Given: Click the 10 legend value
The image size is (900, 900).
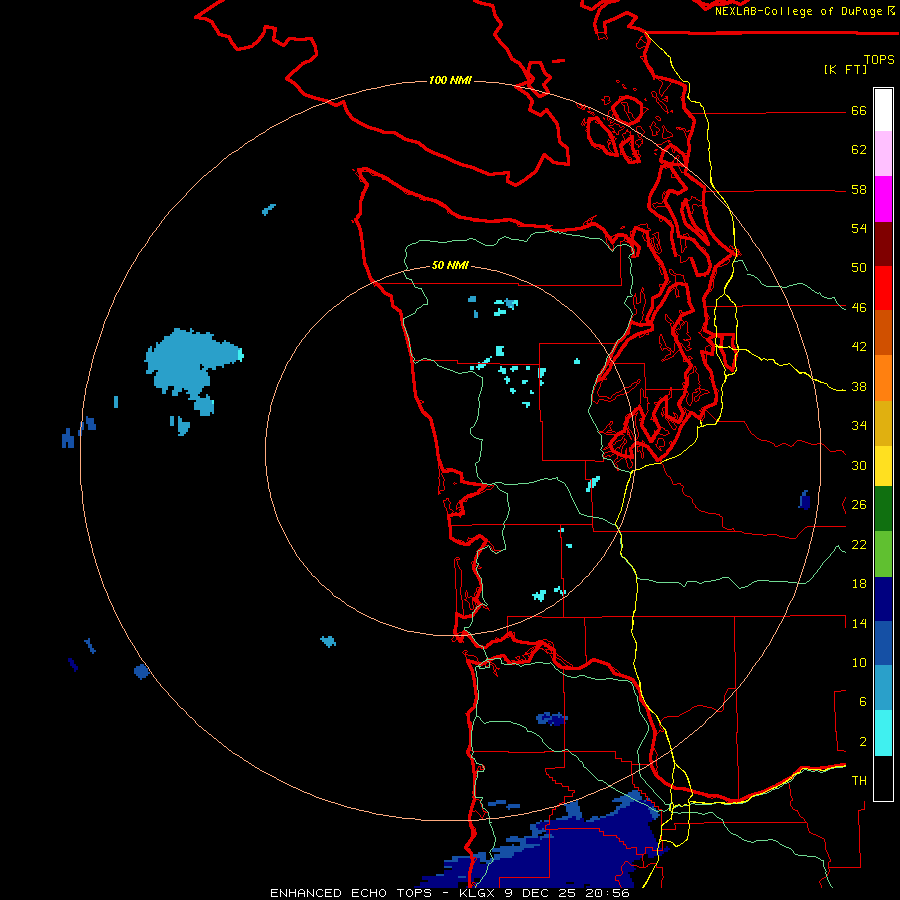Looking at the screenshot, I should pos(859,663).
